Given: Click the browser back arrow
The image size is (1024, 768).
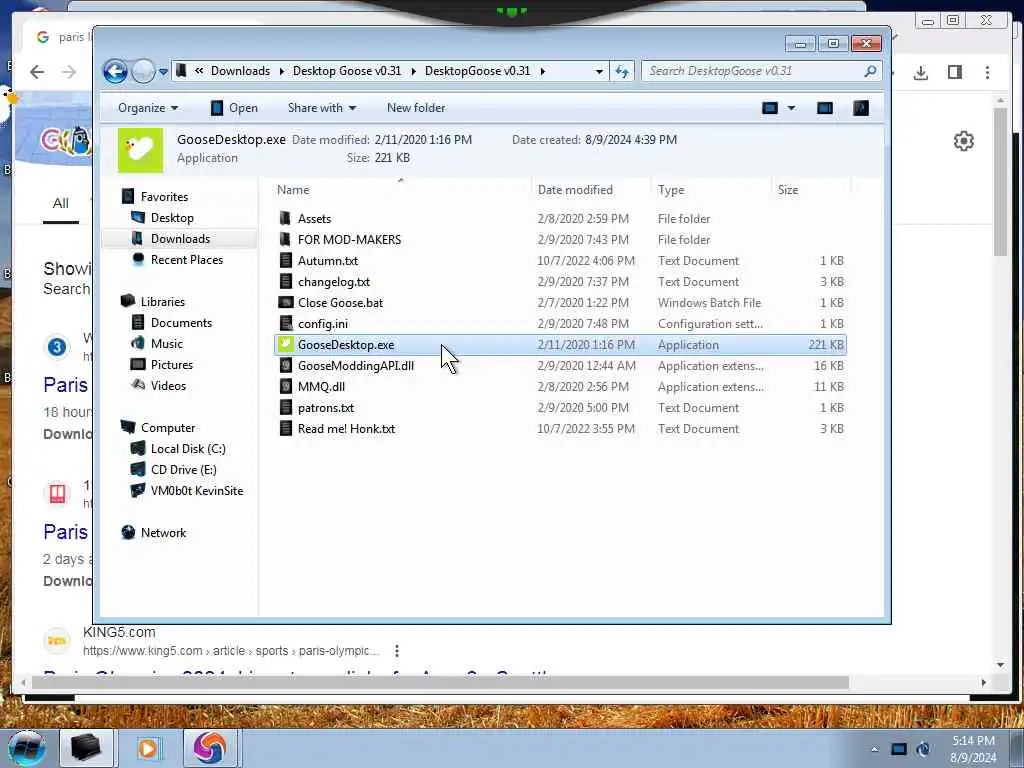Looking at the screenshot, I should tap(37, 72).
